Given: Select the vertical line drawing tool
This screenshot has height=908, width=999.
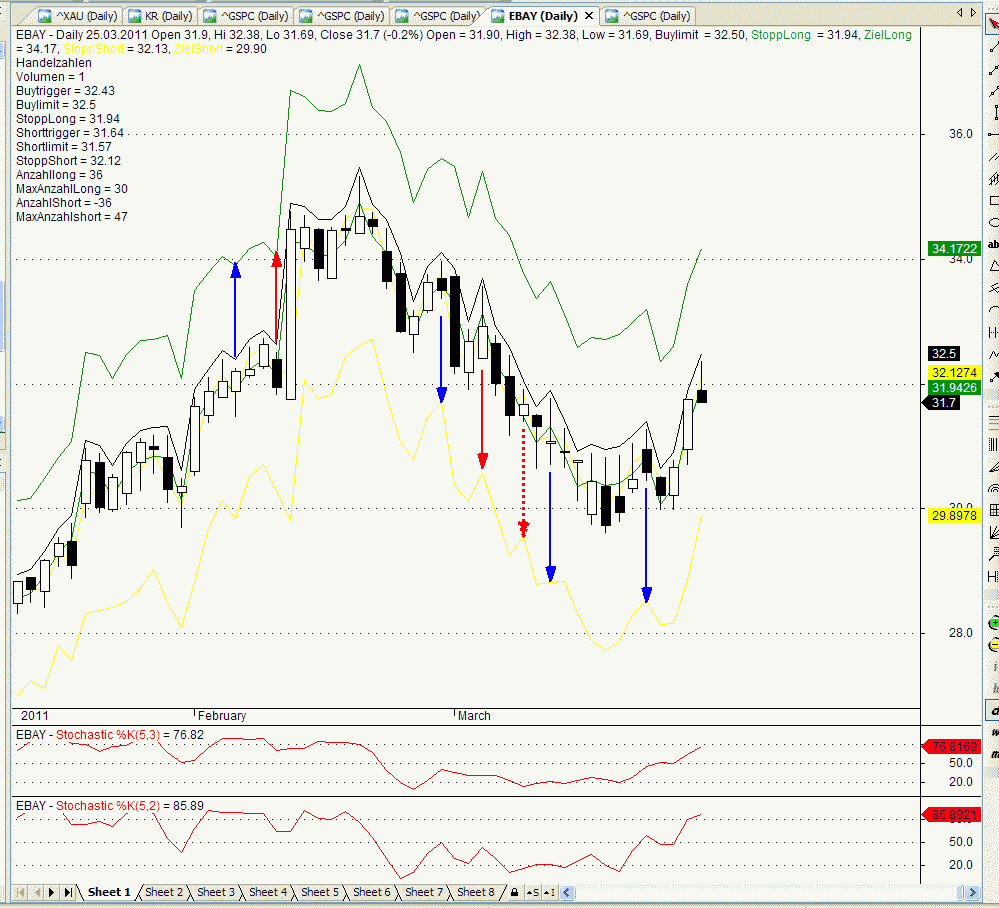Looking at the screenshot, I should coord(995,113).
